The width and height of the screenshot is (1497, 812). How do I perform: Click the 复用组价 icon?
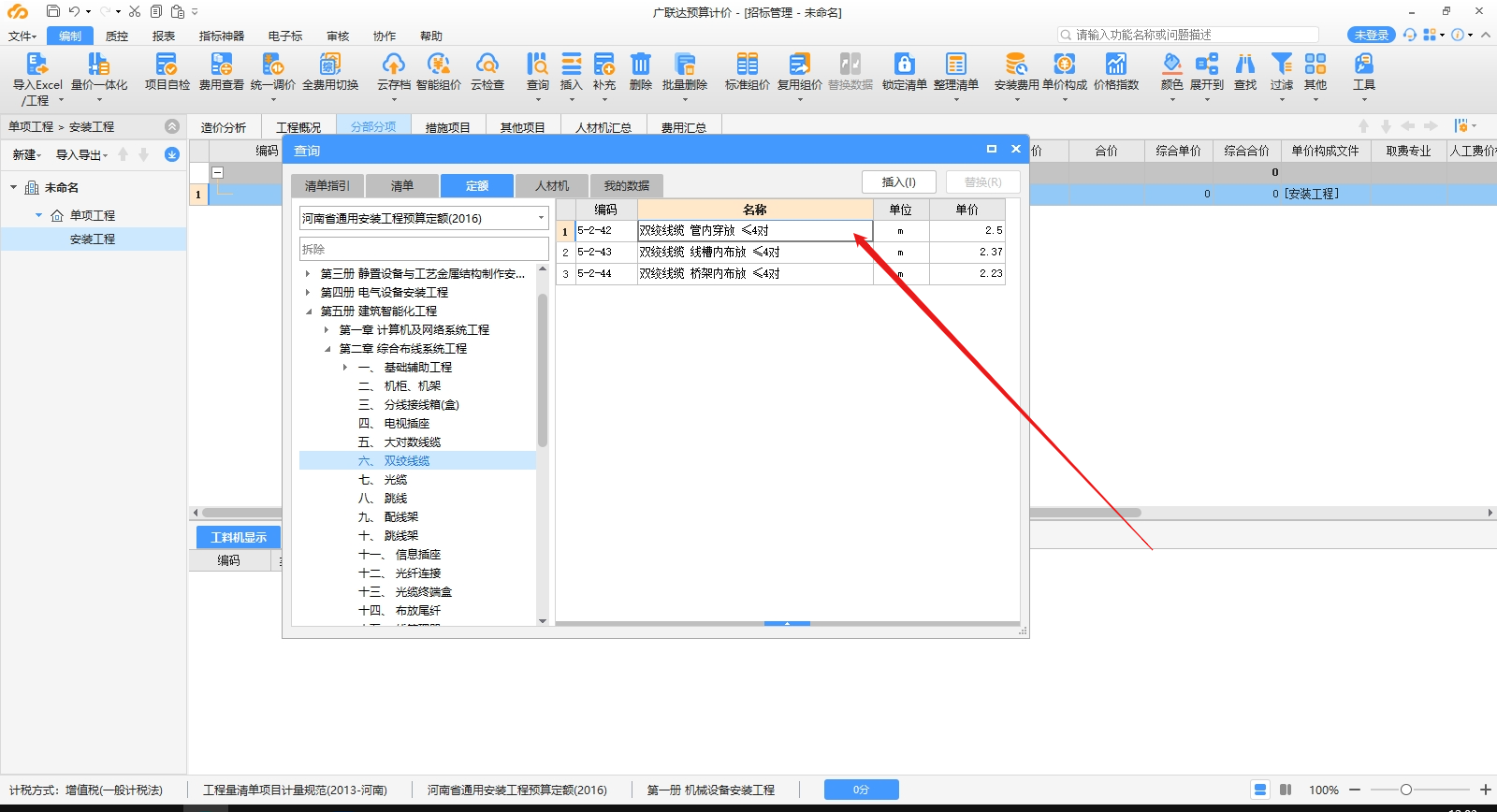pos(800,64)
